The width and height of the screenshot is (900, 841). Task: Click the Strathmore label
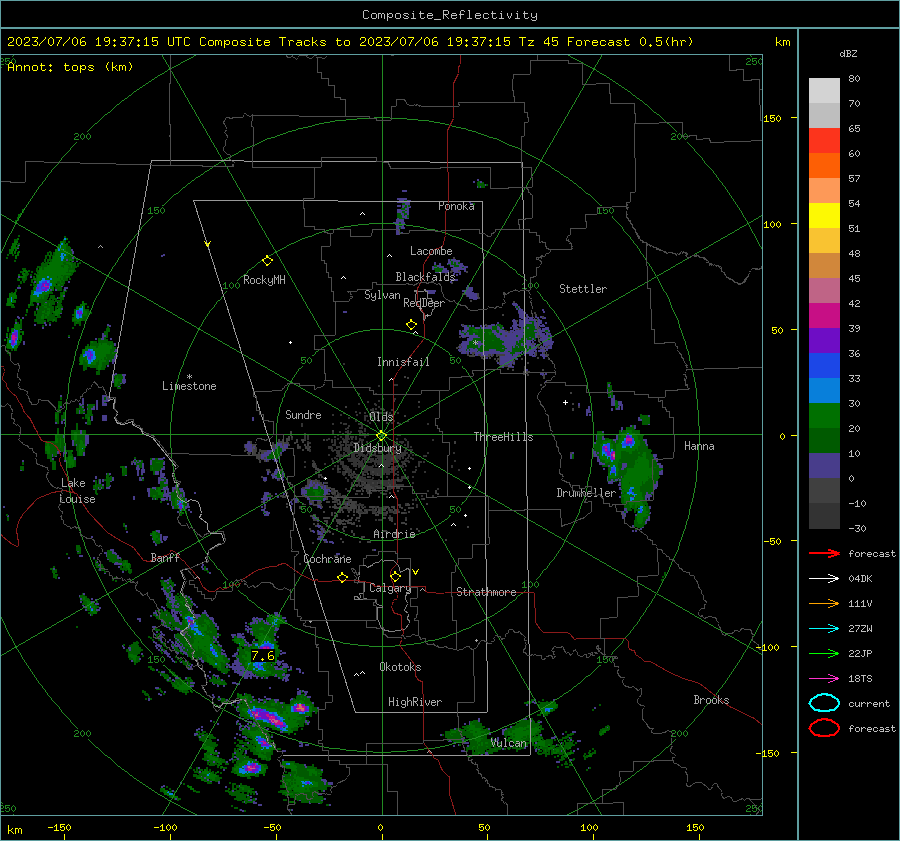tap(486, 592)
